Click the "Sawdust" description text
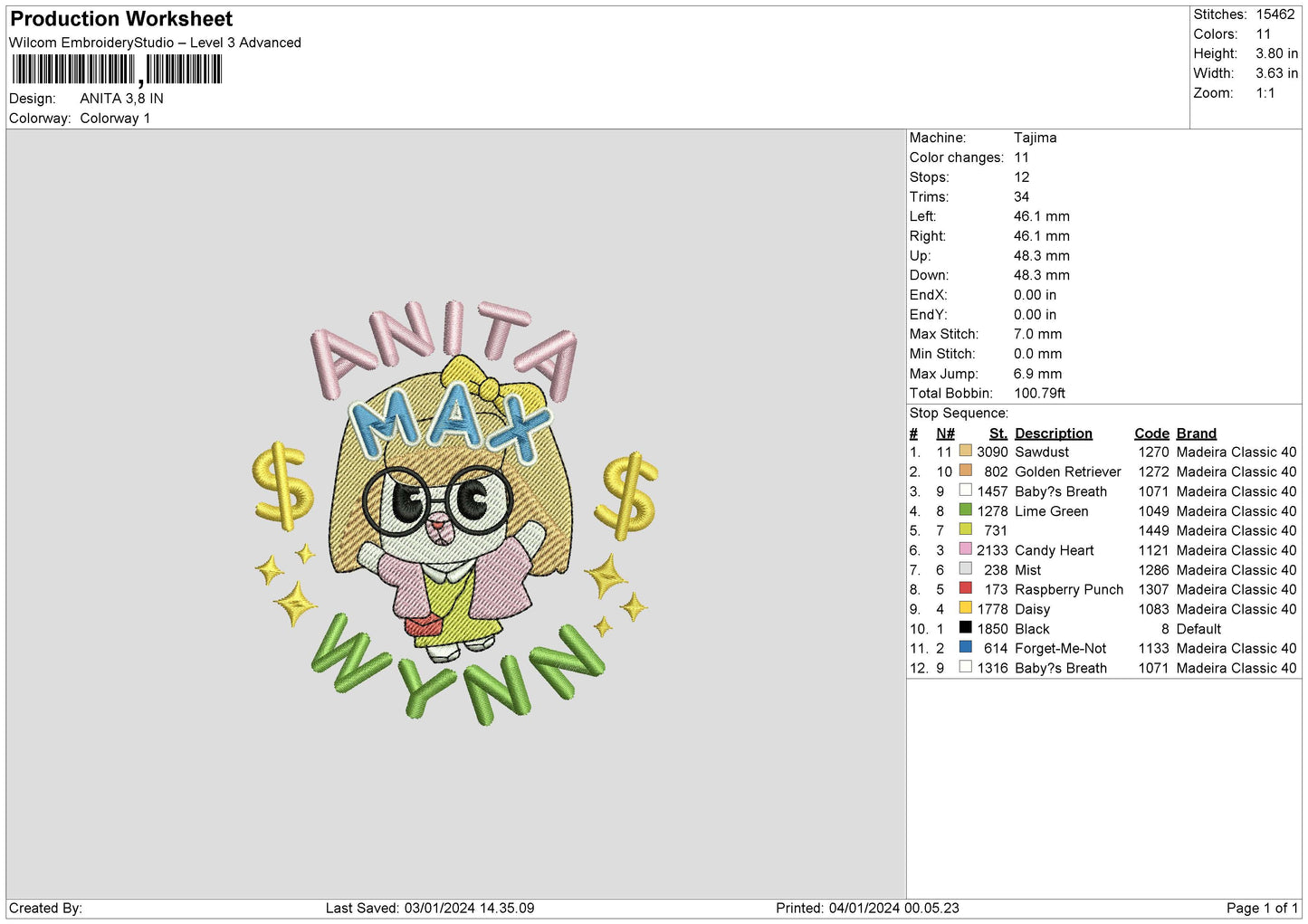The width and height of the screenshot is (1308, 924). 1042,452
